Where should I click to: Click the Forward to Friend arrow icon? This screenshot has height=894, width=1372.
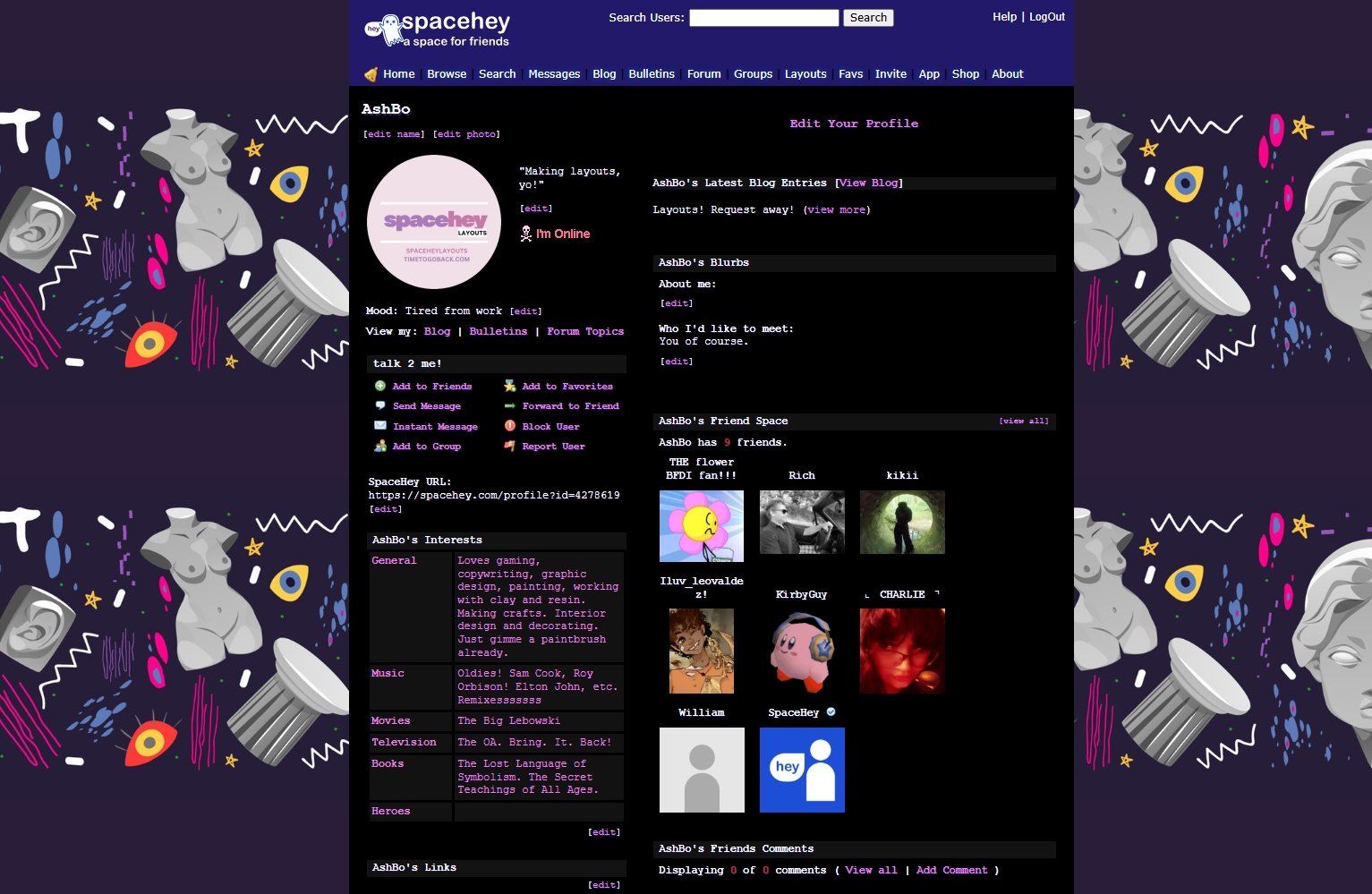point(509,405)
